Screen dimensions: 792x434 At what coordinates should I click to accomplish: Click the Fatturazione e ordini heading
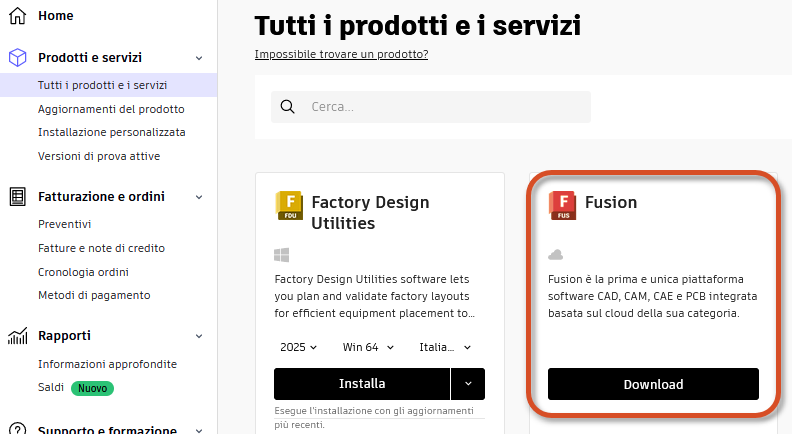point(102,197)
